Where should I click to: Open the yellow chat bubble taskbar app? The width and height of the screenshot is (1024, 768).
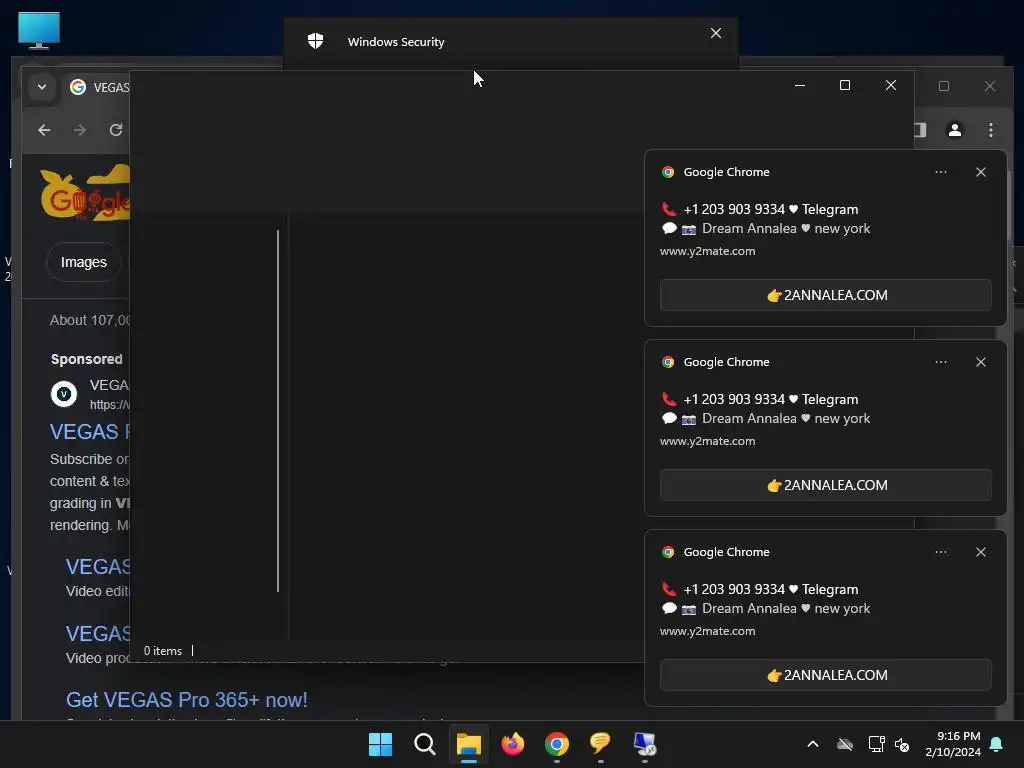600,743
